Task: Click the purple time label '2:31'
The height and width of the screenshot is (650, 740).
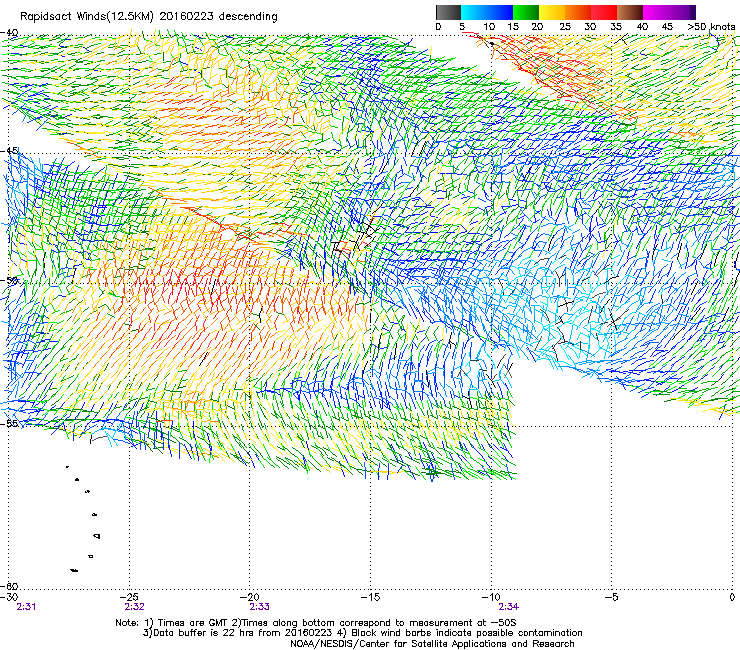Action: point(25,607)
